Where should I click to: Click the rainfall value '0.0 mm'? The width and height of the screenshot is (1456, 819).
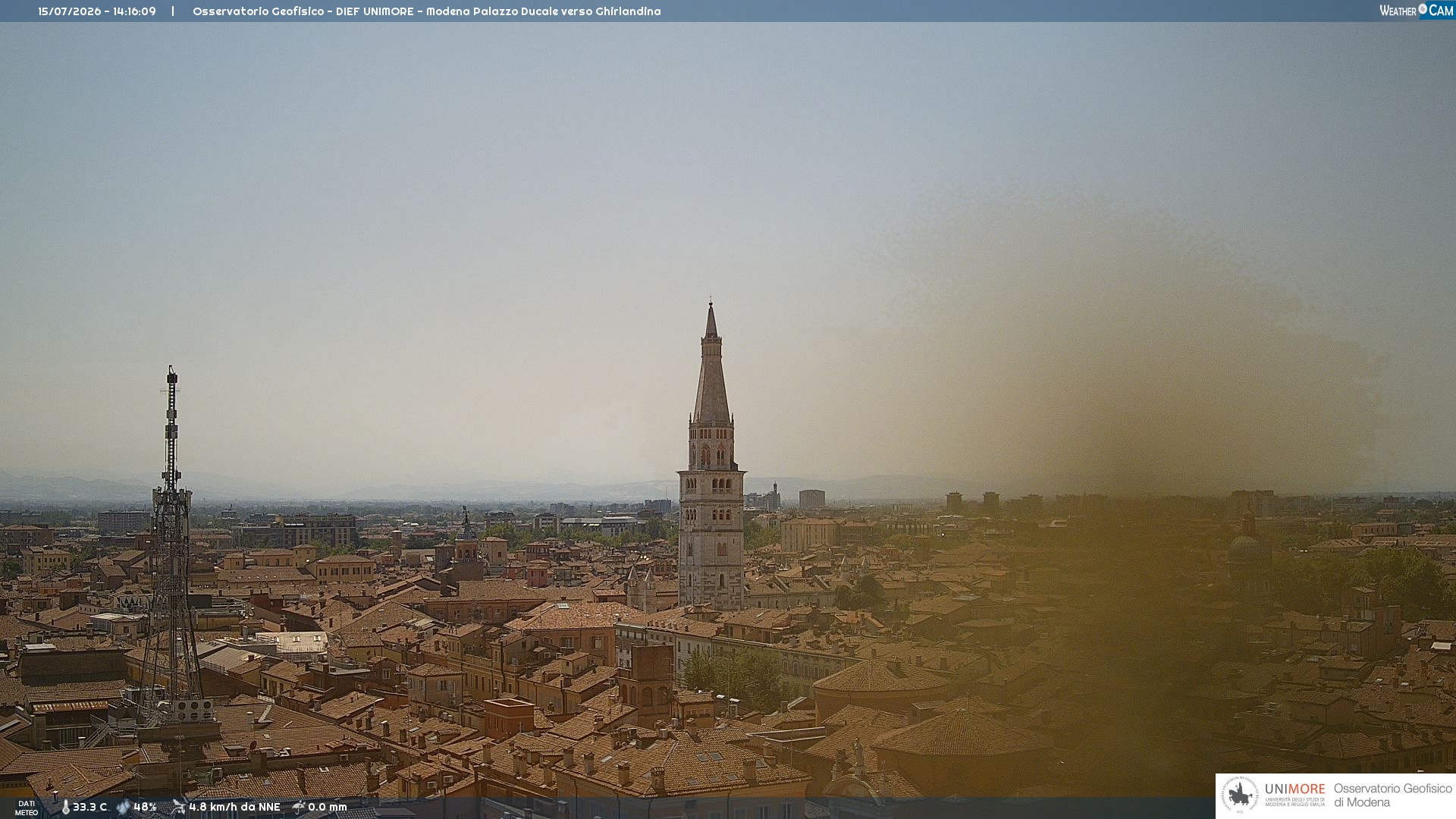click(x=328, y=808)
